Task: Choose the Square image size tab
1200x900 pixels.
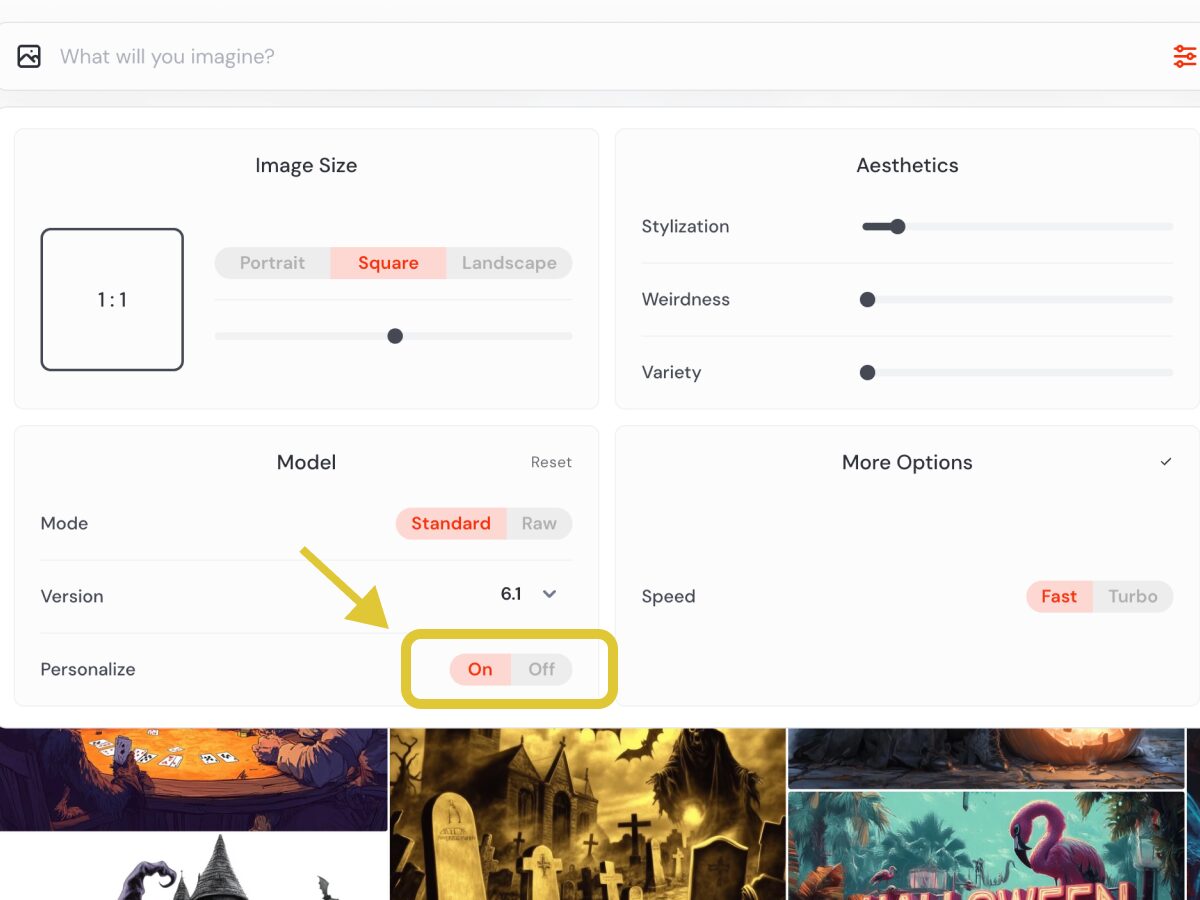Action: point(388,263)
